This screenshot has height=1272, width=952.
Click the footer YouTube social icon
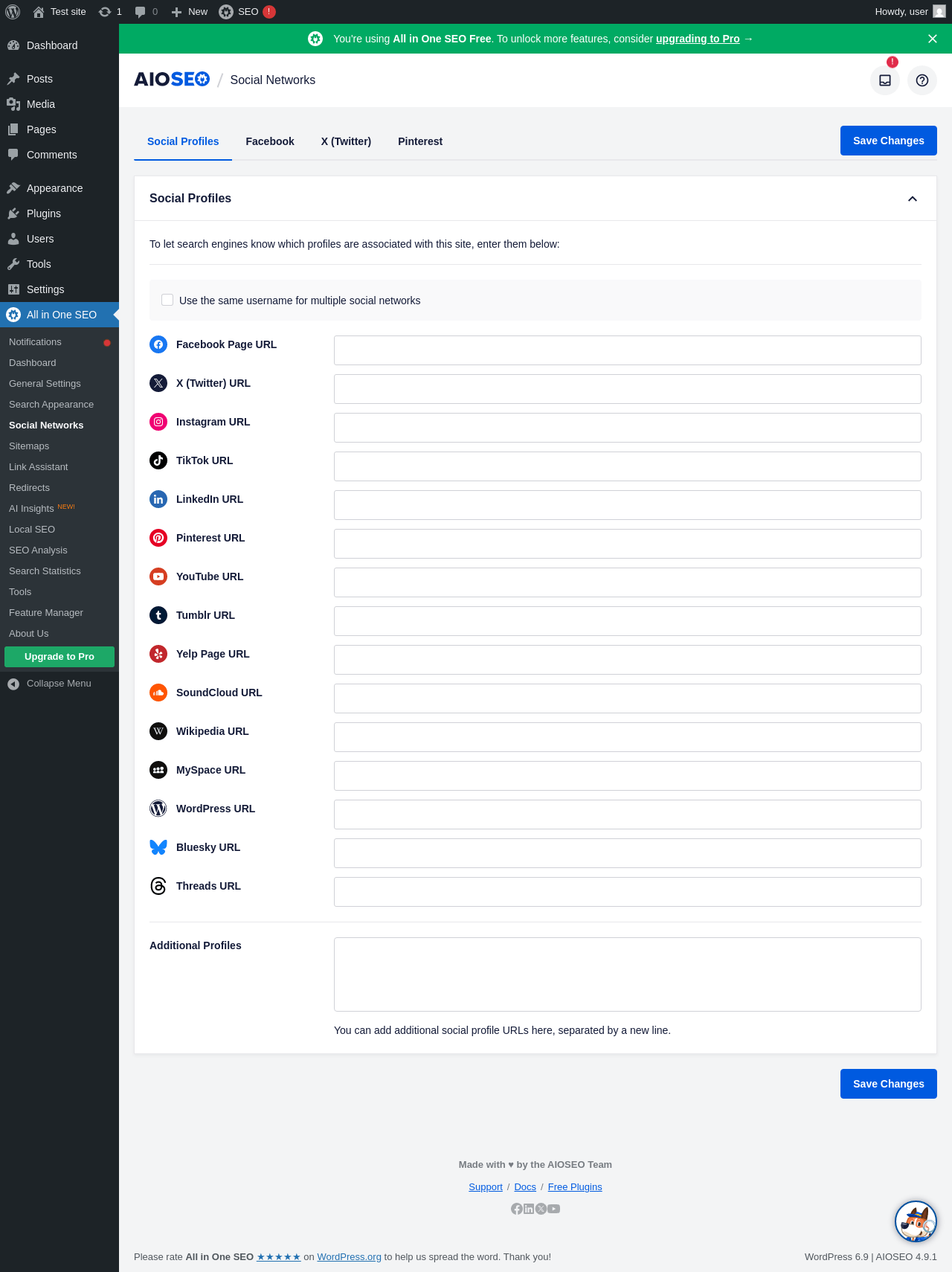pos(554,1209)
